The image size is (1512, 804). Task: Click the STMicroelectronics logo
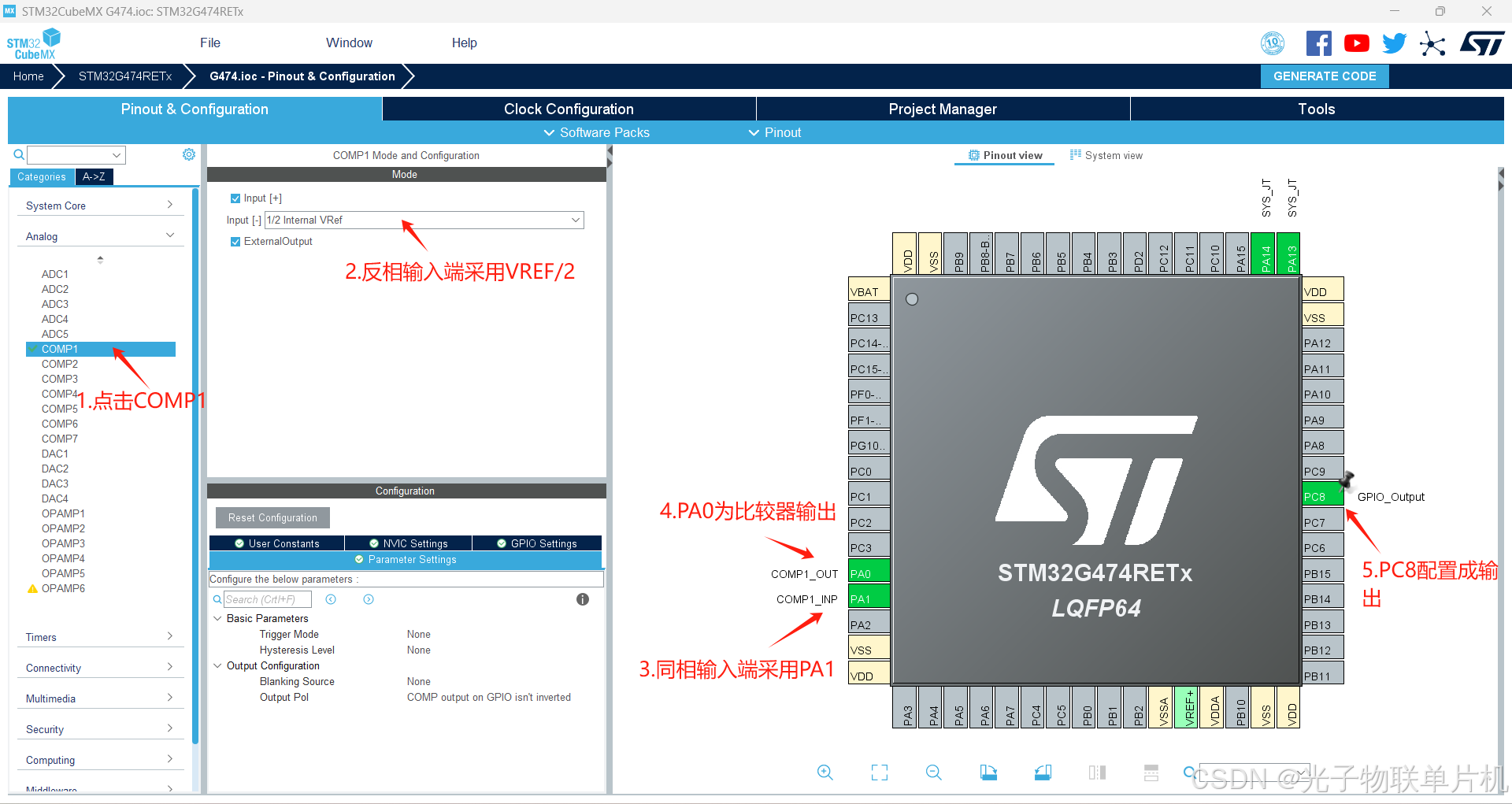point(1482,43)
